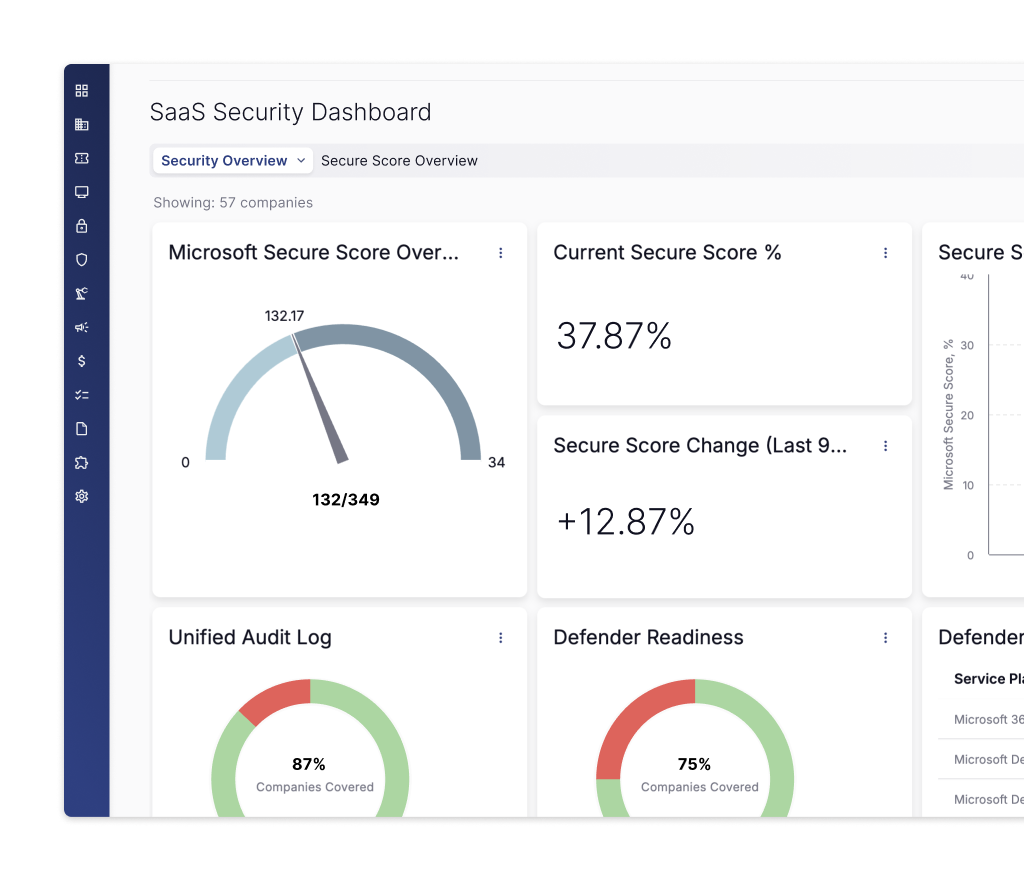Open the padlock icon in sidebar
The image size is (1024, 881).
tap(82, 226)
